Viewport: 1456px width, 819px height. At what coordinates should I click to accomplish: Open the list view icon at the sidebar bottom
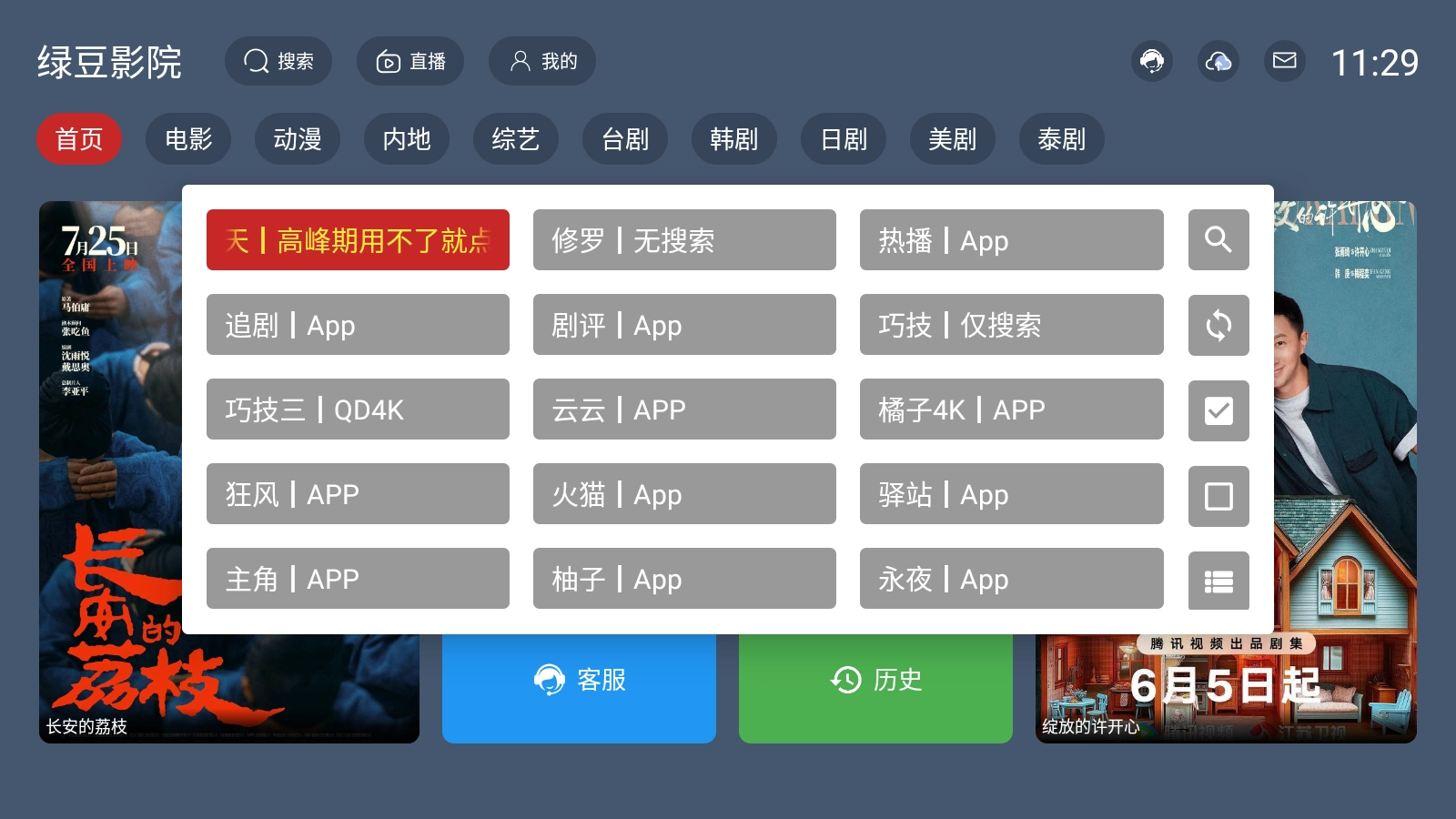pos(1218,580)
